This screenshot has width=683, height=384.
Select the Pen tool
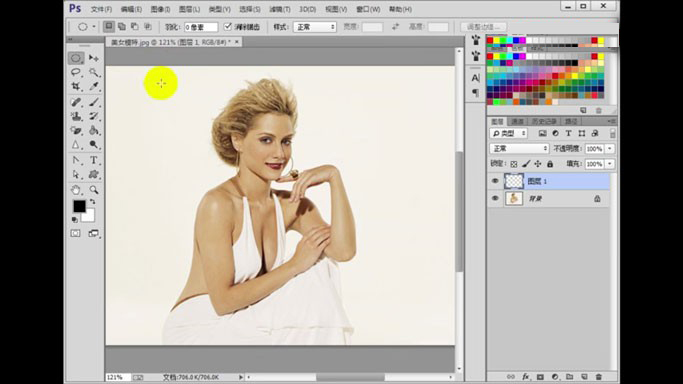click(76, 160)
